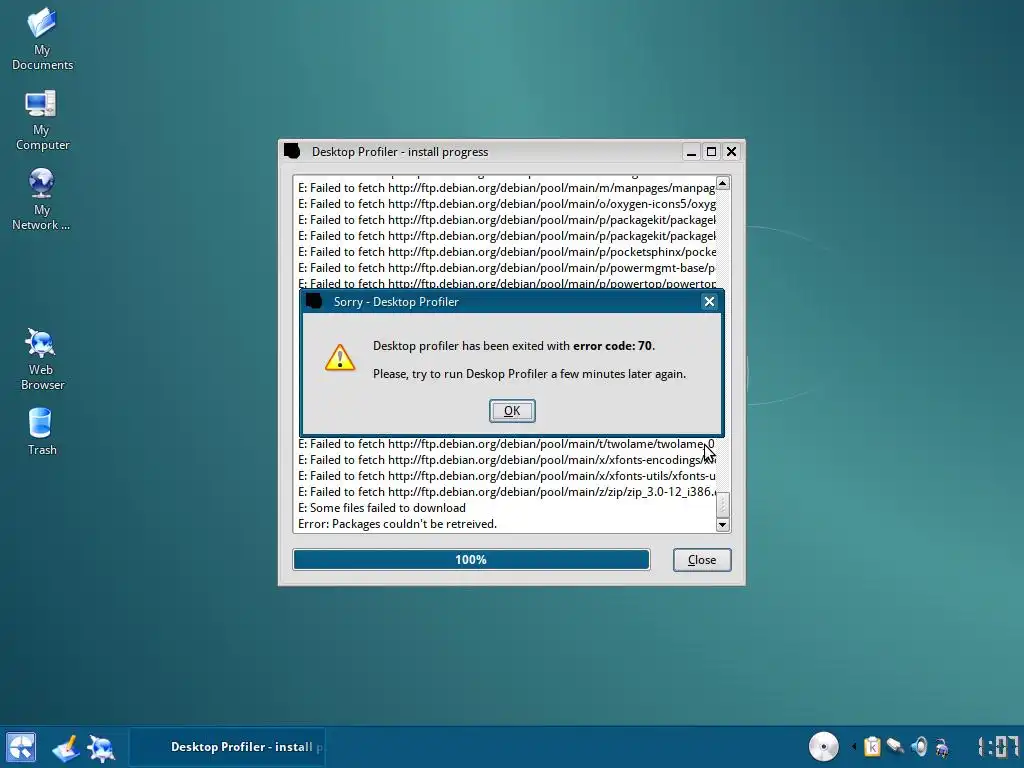
Task: Click OK in the Sorry dialog
Action: 512,411
